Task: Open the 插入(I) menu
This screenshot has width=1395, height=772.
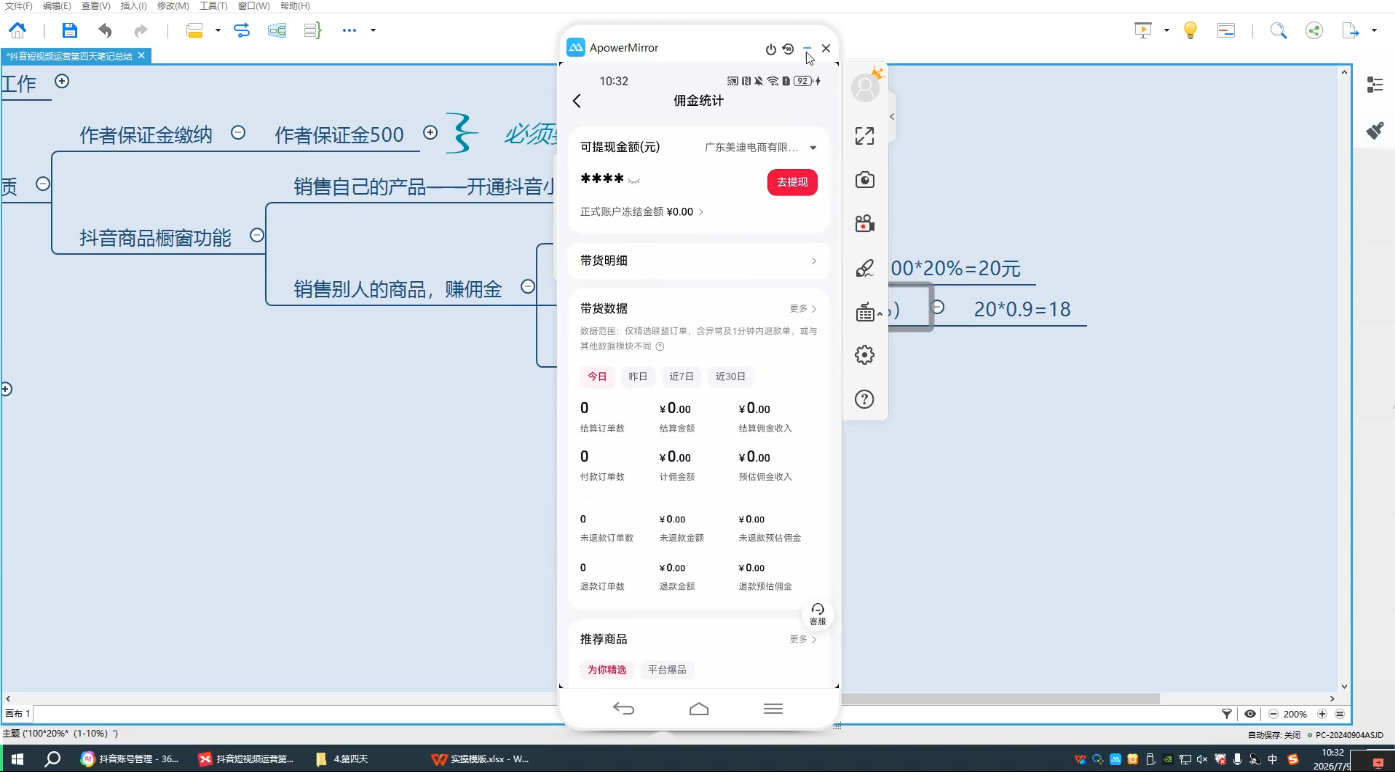Action: [134, 6]
